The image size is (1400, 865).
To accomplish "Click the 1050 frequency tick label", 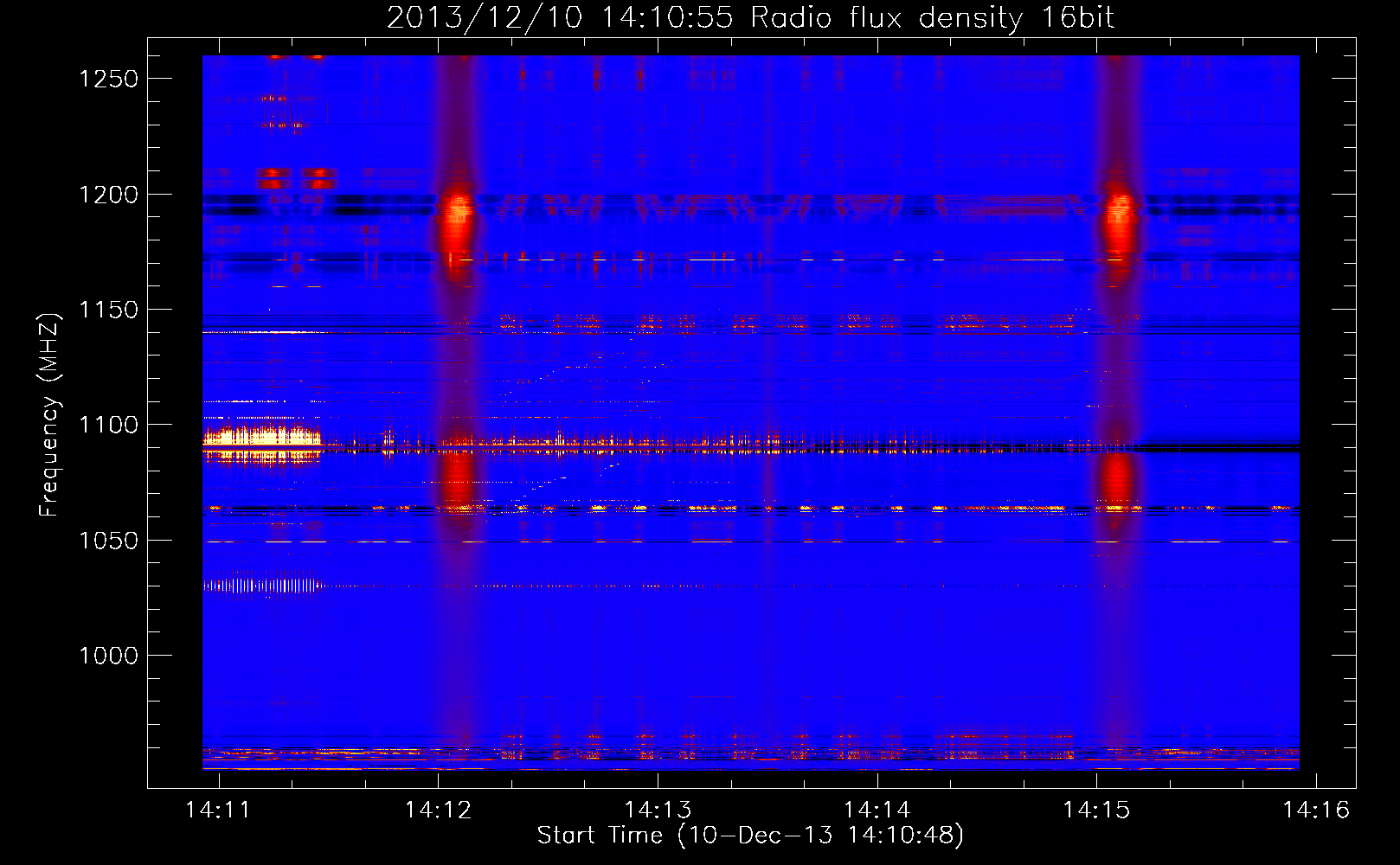I will click(x=109, y=541).
